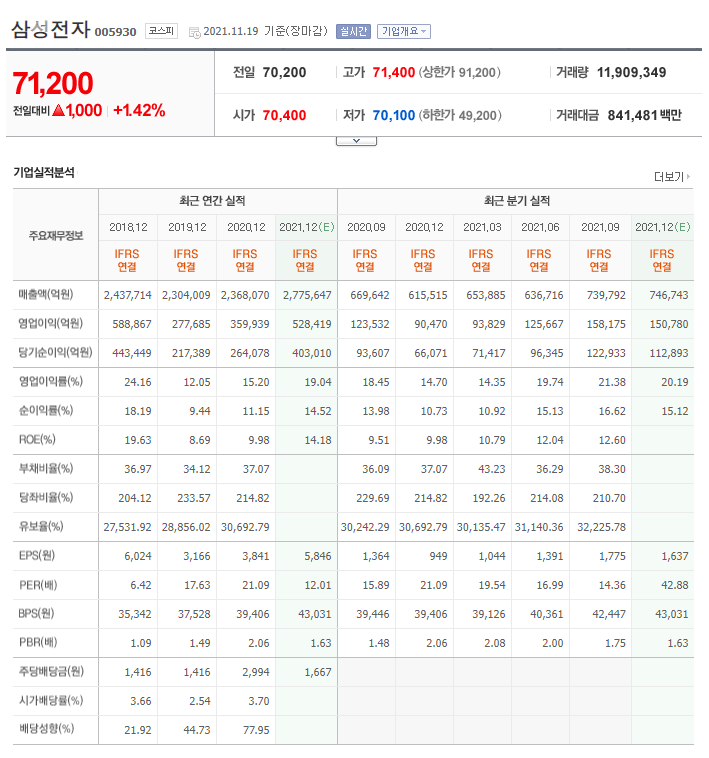Click the 저가 value 70,100

pyautogui.click(x=393, y=116)
